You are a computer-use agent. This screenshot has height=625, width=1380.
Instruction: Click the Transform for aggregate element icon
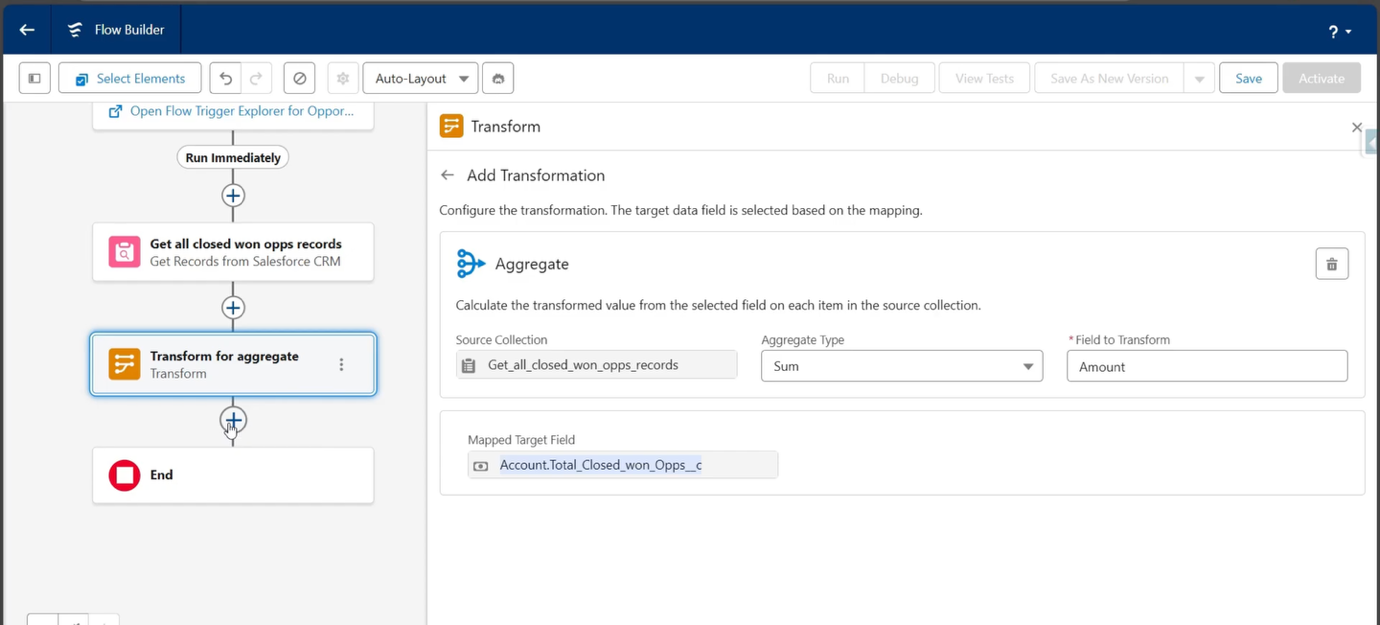pos(123,364)
